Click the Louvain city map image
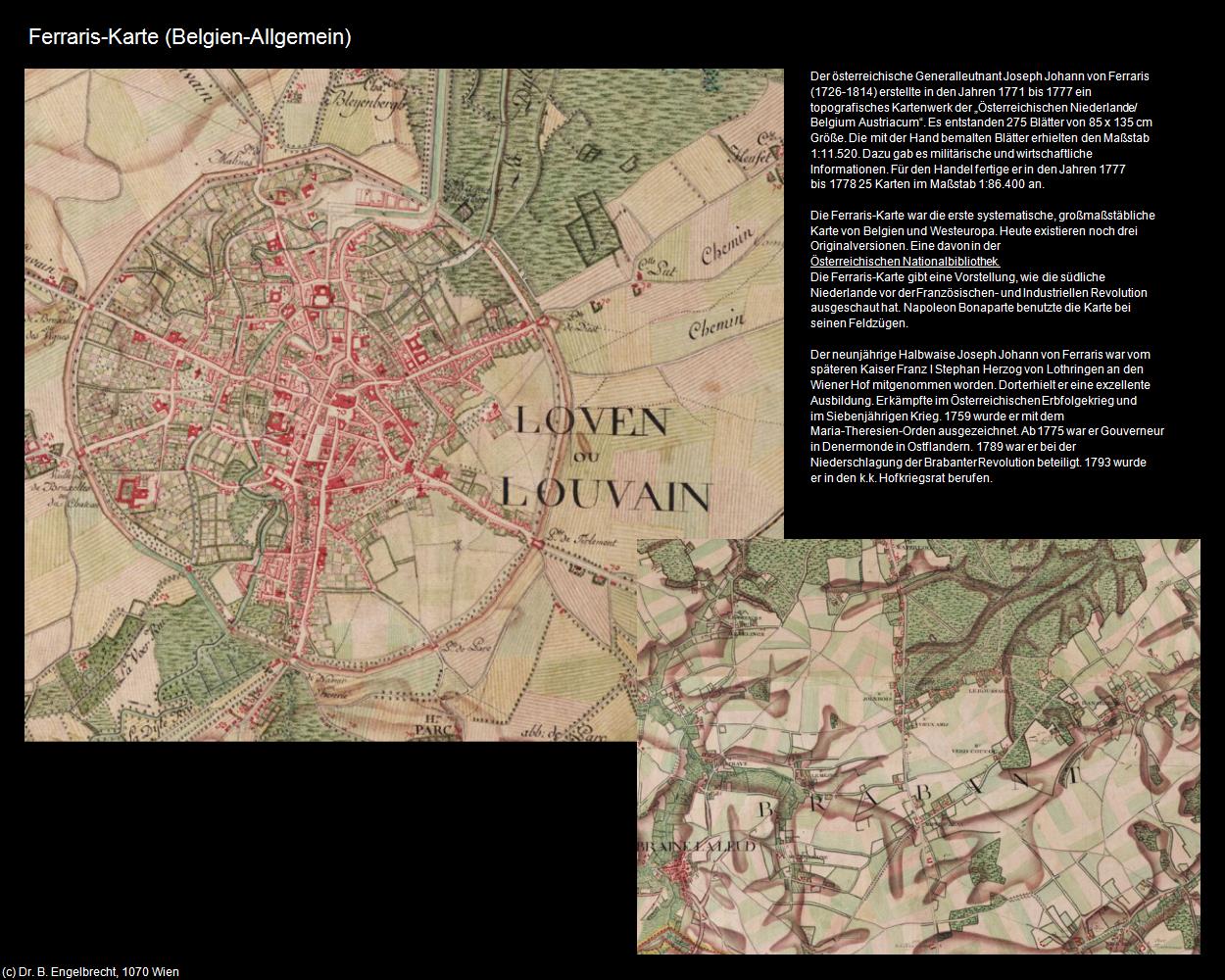 click(404, 405)
